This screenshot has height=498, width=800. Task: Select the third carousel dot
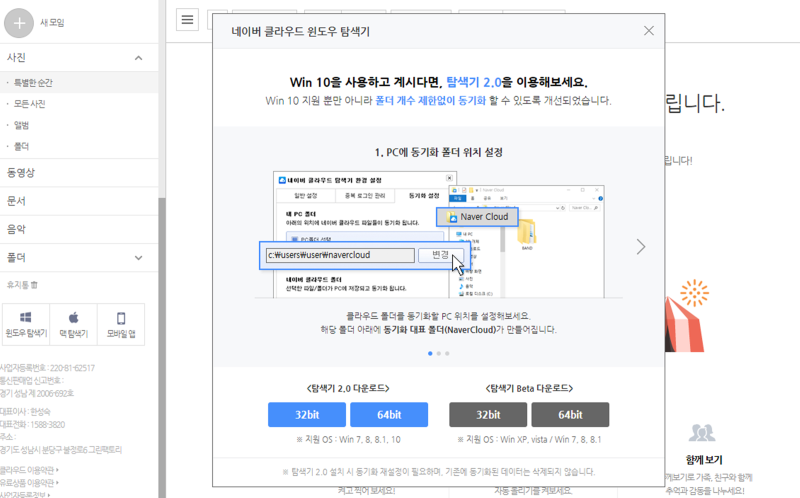tap(447, 353)
